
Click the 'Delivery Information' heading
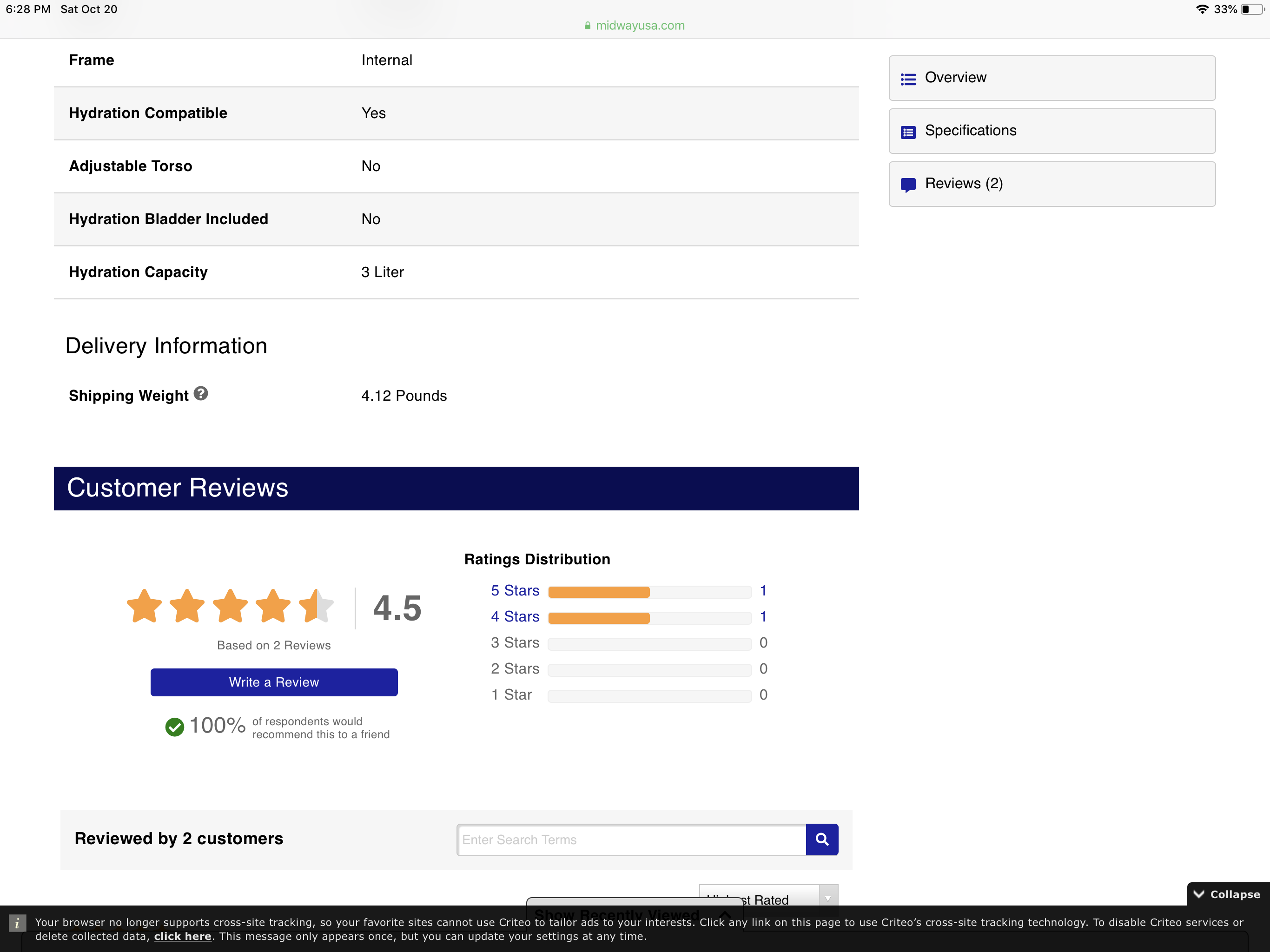pos(166,346)
